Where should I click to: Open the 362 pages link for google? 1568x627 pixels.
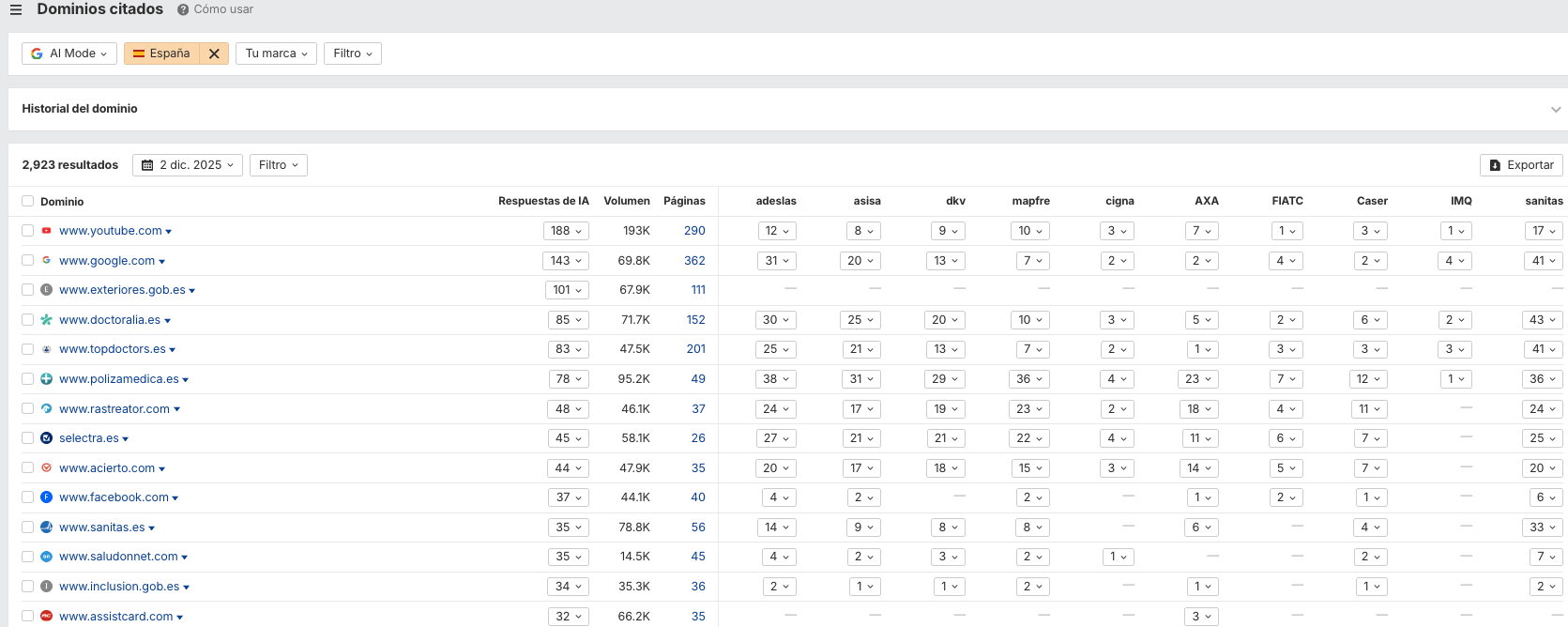point(694,261)
